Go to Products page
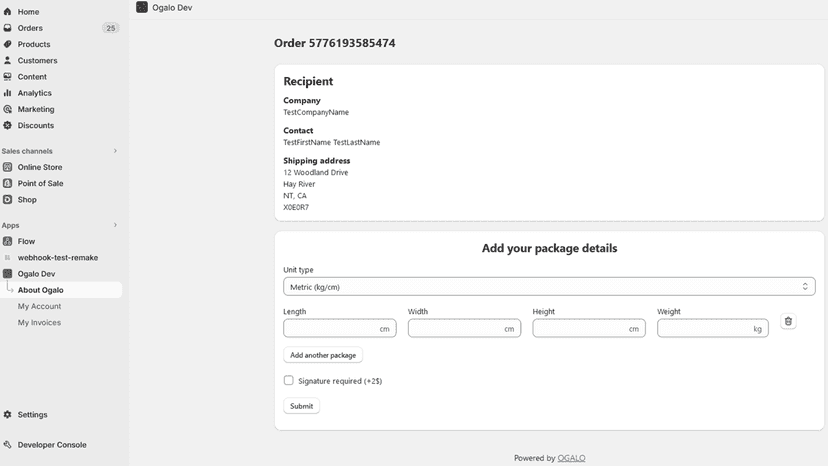828x466 pixels. [x=34, y=44]
